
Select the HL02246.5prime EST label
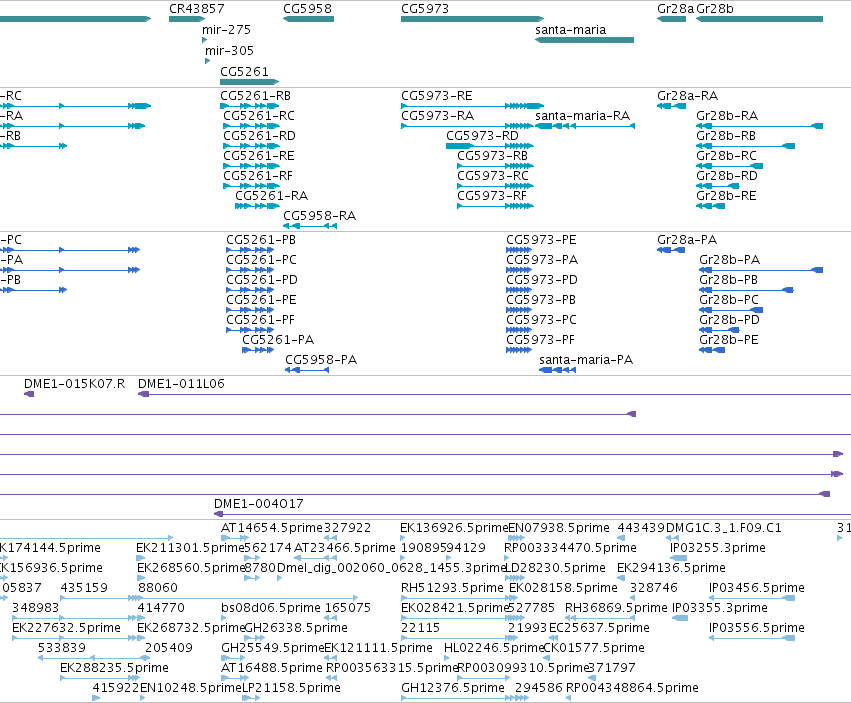[x=493, y=648]
